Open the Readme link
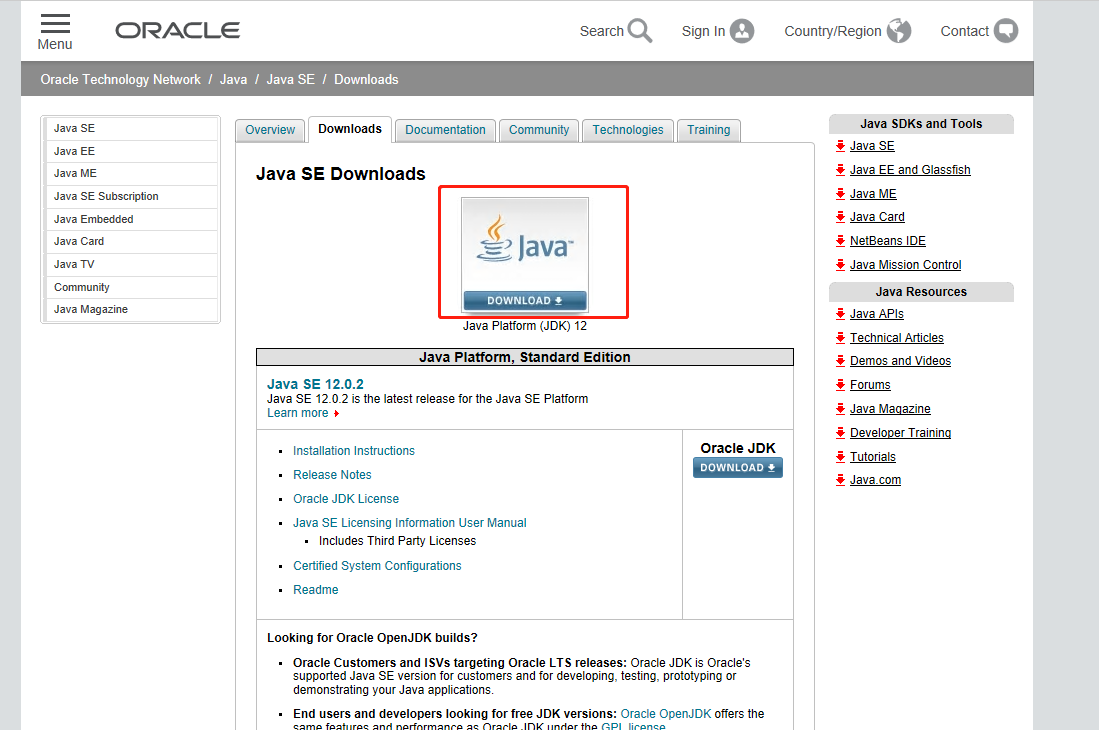Viewport: 1099px width, 730px height. tap(315, 590)
